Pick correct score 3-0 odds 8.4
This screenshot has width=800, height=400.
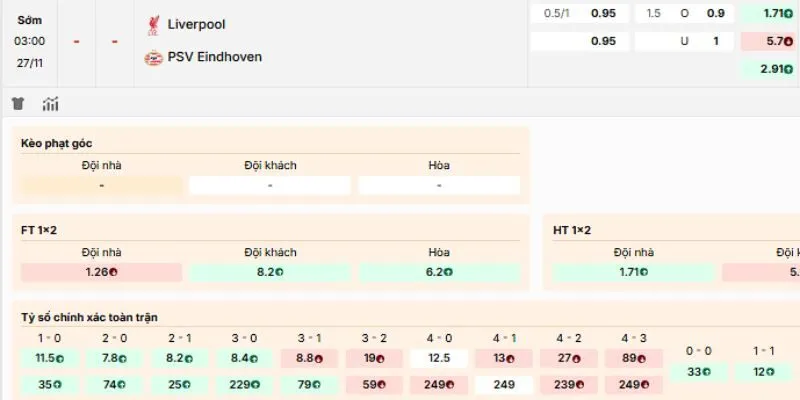click(x=244, y=358)
